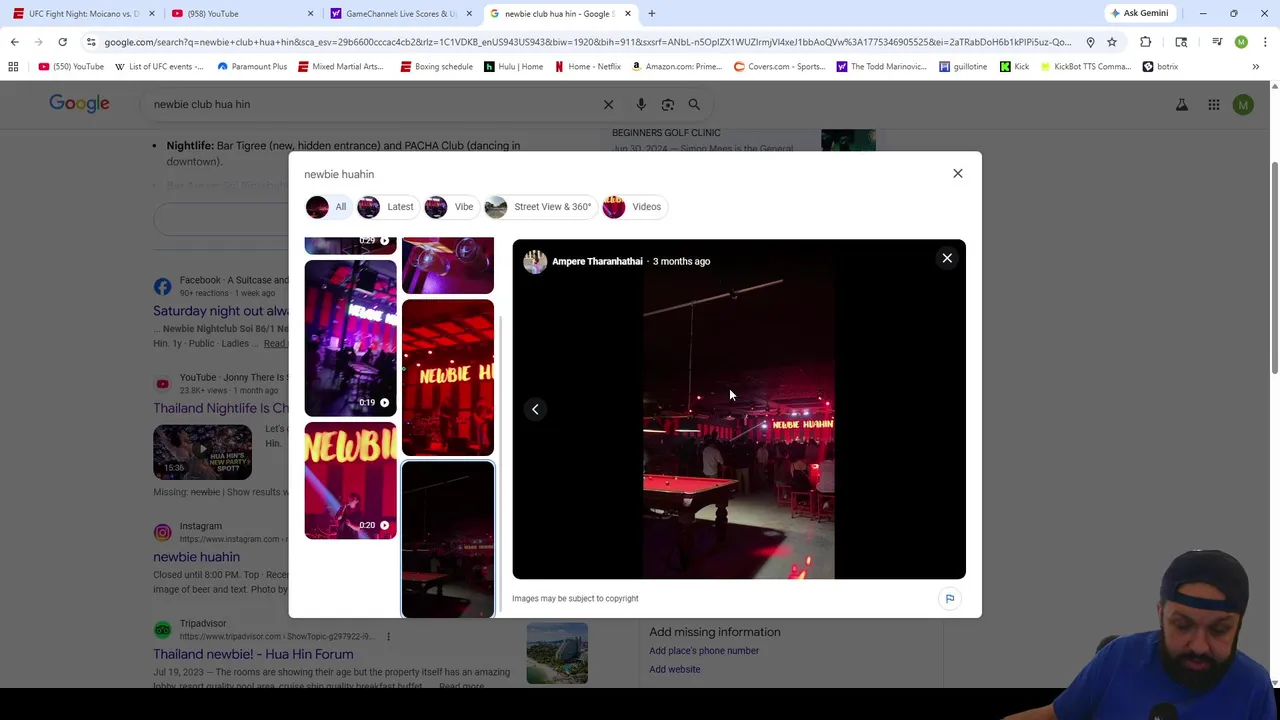Open Search Labs flask icon
1280x720 pixels.
tap(1181, 104)
